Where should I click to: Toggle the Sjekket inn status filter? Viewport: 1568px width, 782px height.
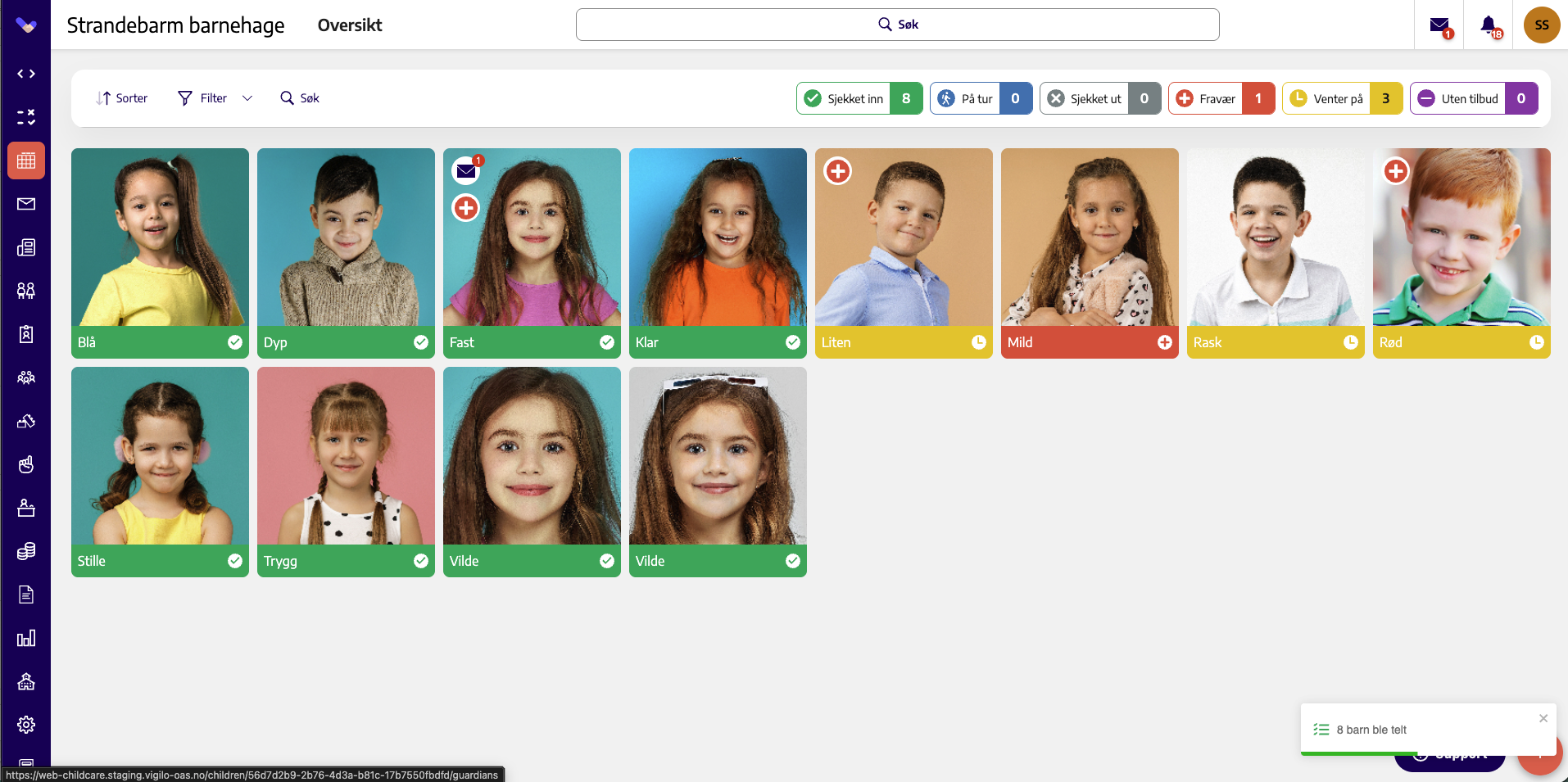click(859, 98)
